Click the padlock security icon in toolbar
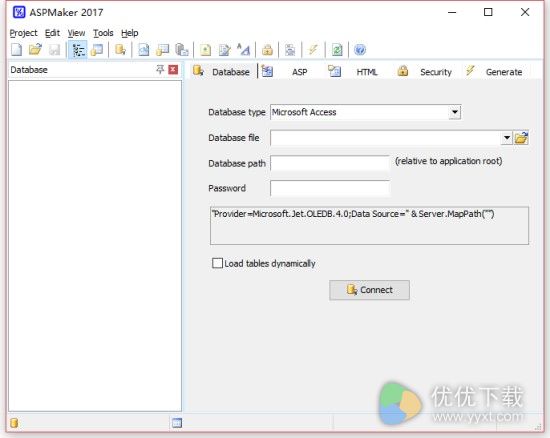This screenshot has width=550, height=438. (267, 50)
